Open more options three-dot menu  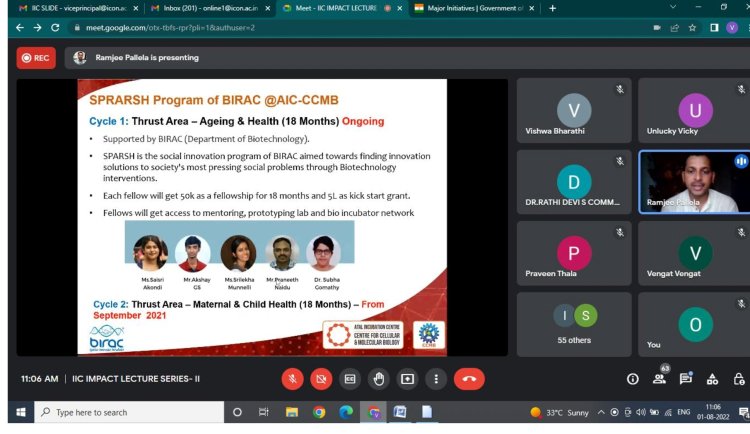pyautogui.click(x=436, y=379)
